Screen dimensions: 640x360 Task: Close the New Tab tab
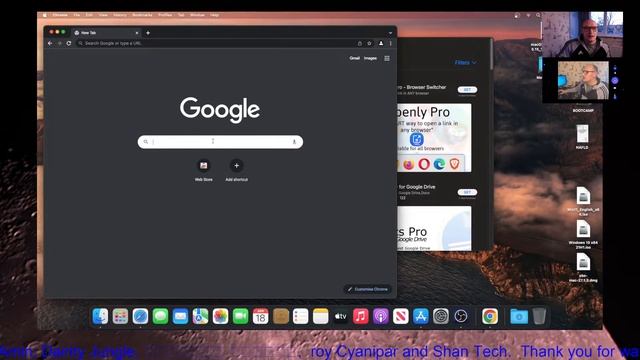pos(137,33)
